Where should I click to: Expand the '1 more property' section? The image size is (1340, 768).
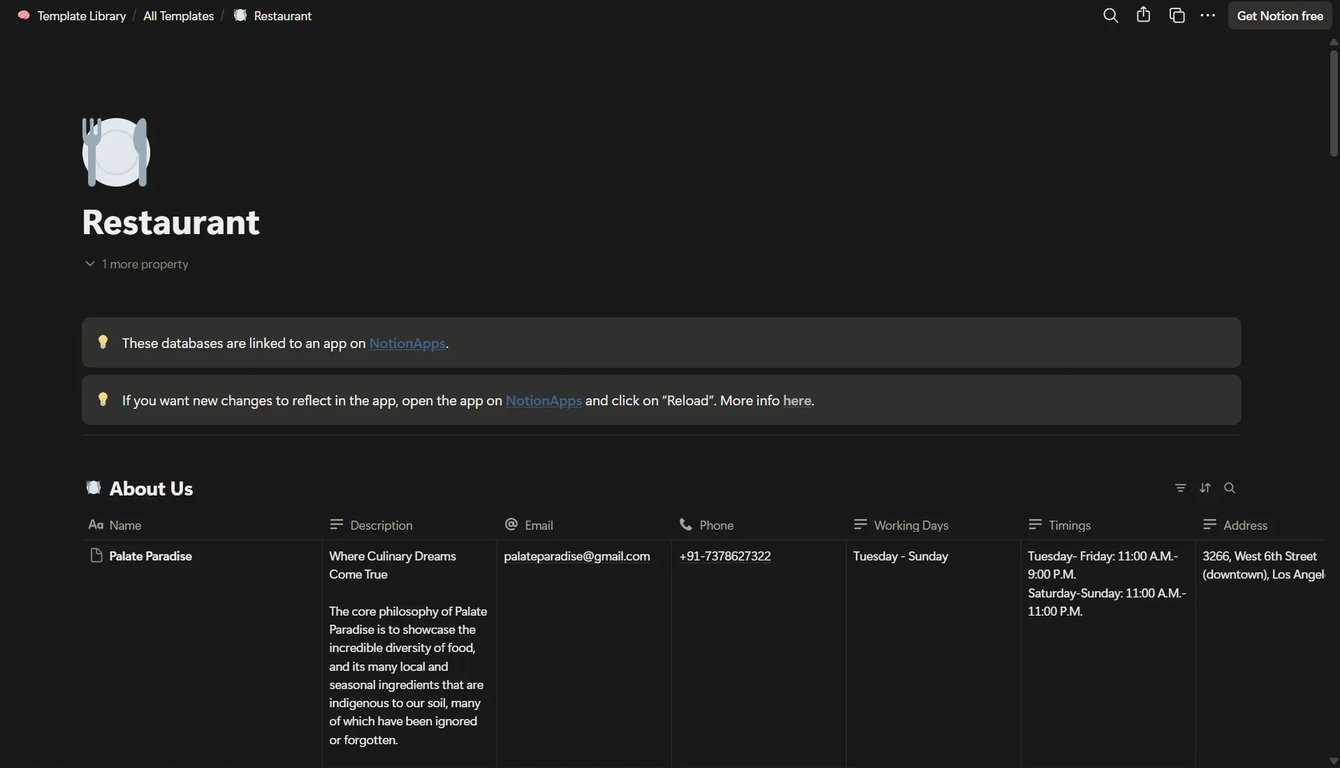point(136,264)
